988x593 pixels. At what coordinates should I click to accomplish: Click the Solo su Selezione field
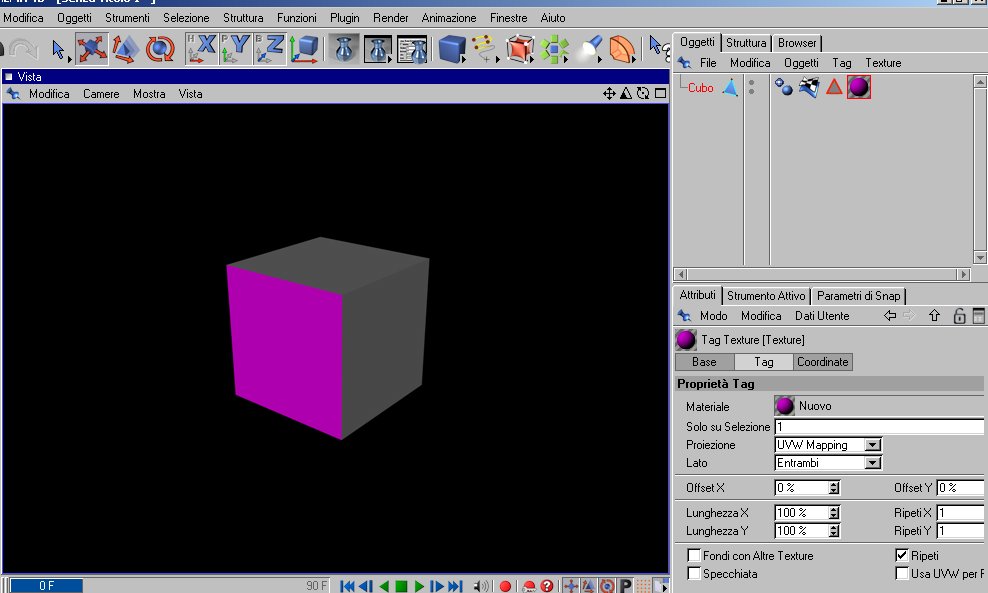click(x=879, y=427)
